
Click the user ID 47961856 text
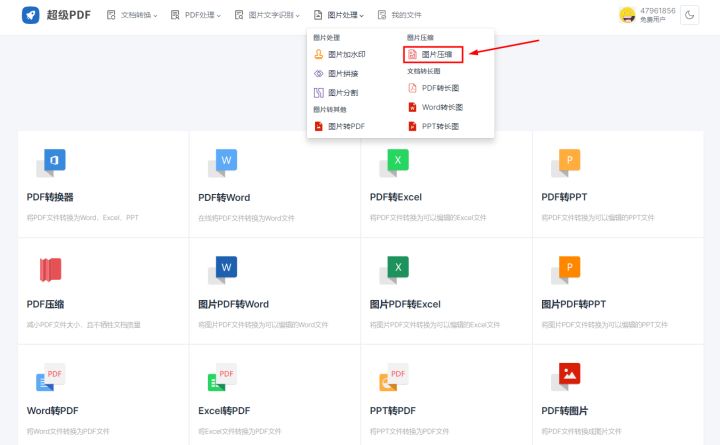[x=658, y=11]
